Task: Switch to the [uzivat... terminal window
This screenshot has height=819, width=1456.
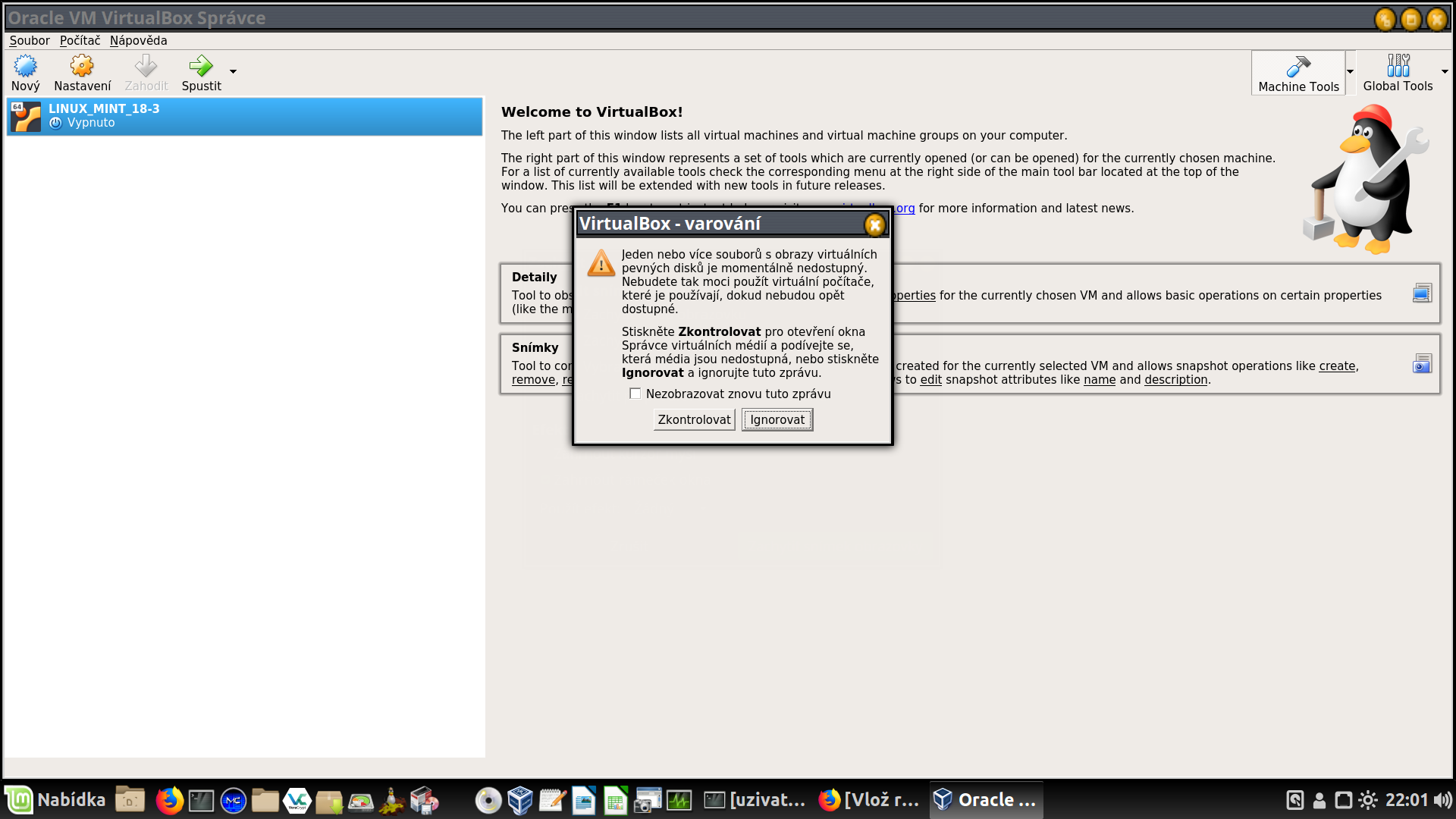Action: 755,800
